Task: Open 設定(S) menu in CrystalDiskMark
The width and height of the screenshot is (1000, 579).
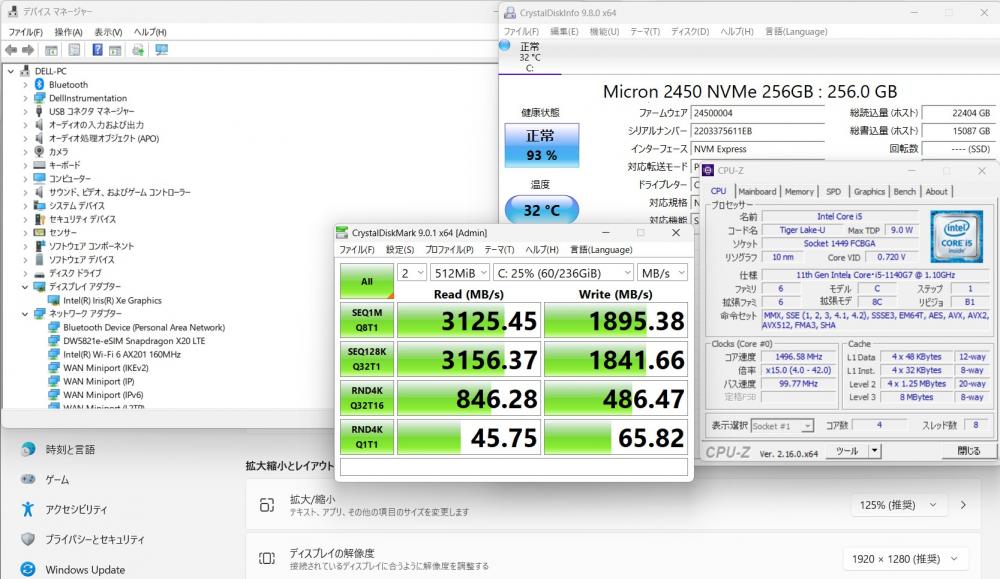Action: [400, 250]
